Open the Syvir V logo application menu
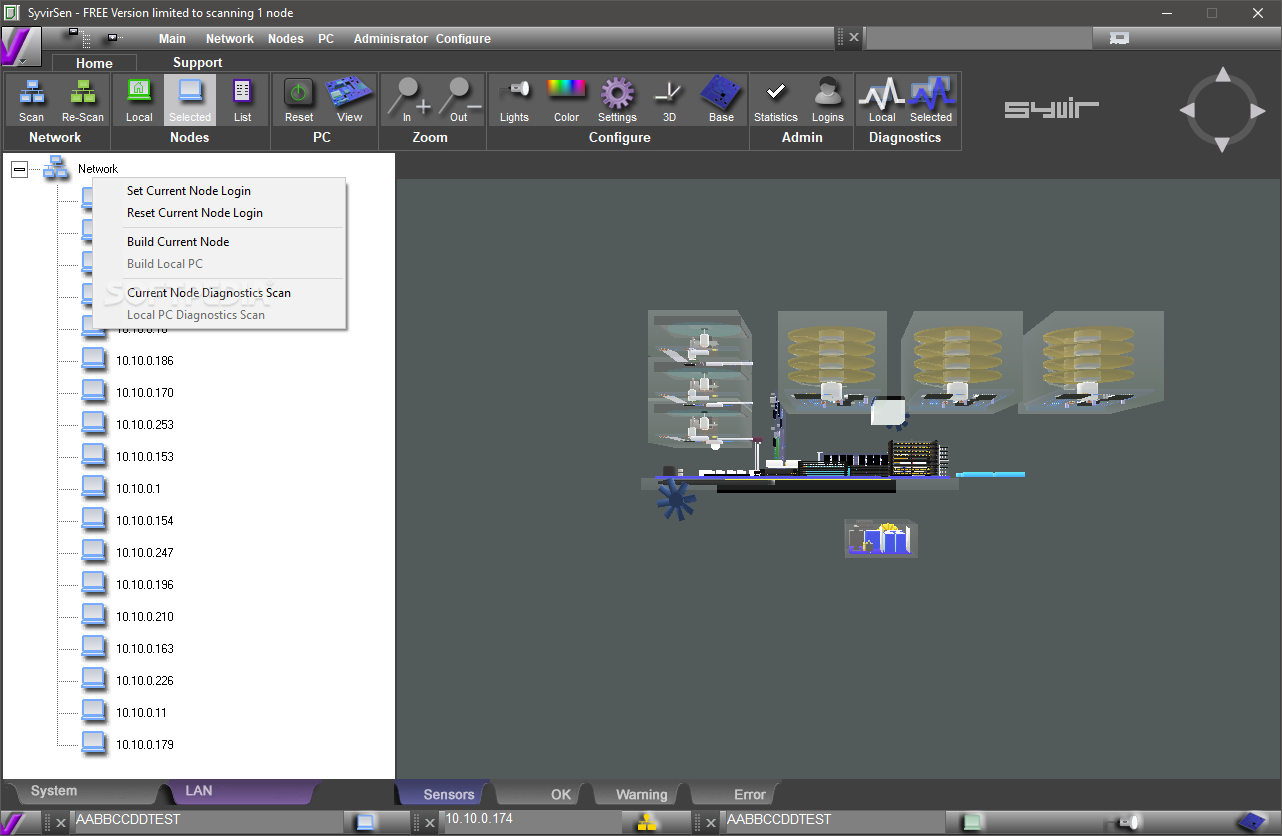 point(20,47)
